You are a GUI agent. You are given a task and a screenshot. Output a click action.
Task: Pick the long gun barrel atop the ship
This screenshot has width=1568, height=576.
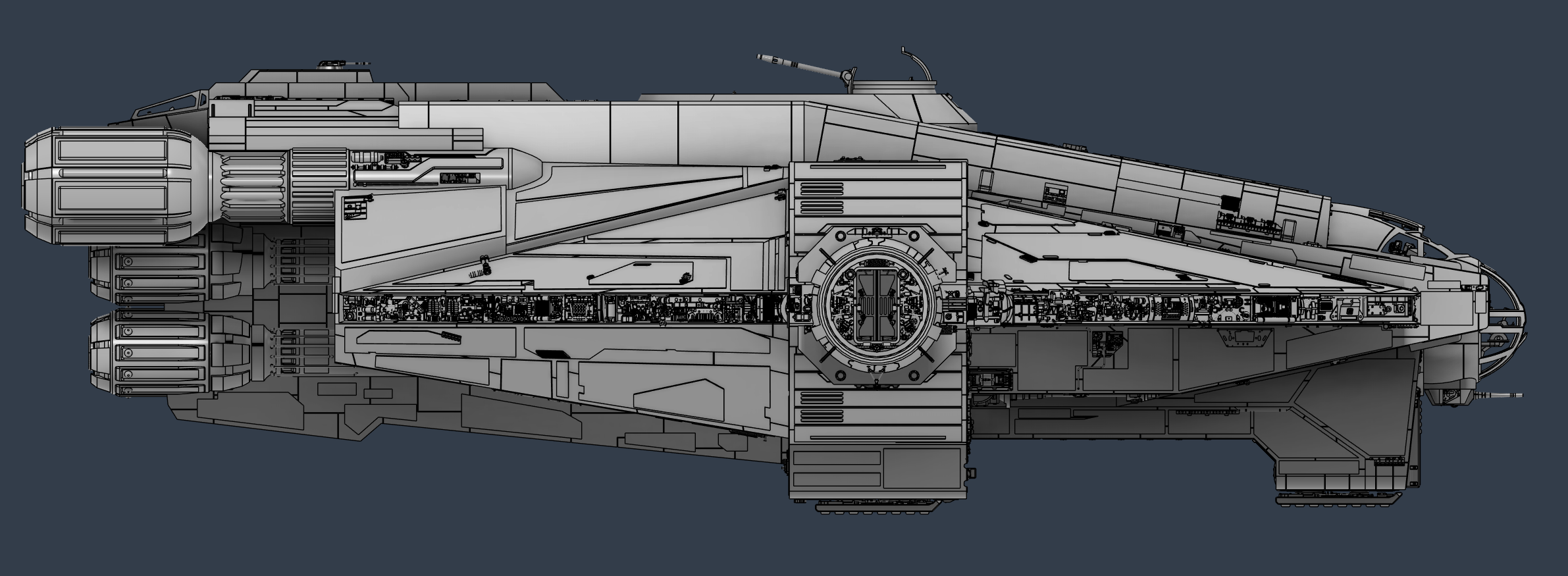803,66
